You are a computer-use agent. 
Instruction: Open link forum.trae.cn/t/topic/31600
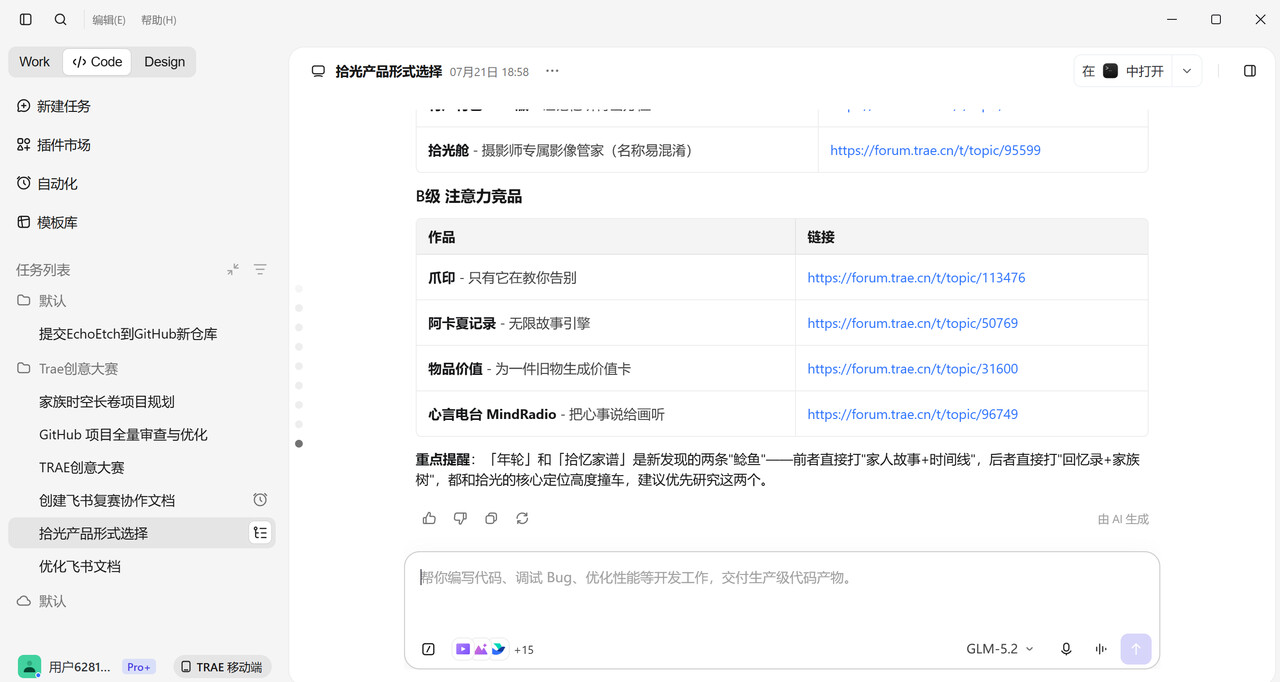point(913,369)
